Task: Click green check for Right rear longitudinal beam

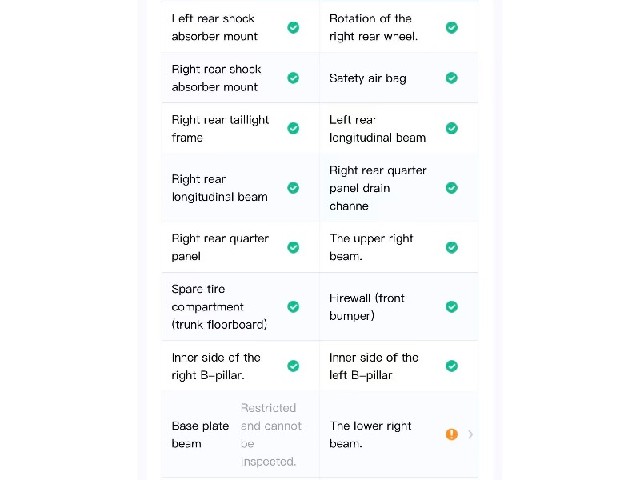Action: pos(293,188)
